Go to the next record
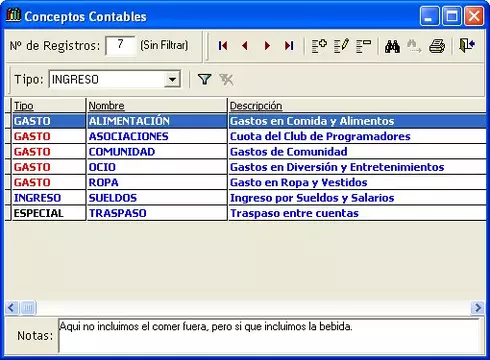 tap(267, 46)
